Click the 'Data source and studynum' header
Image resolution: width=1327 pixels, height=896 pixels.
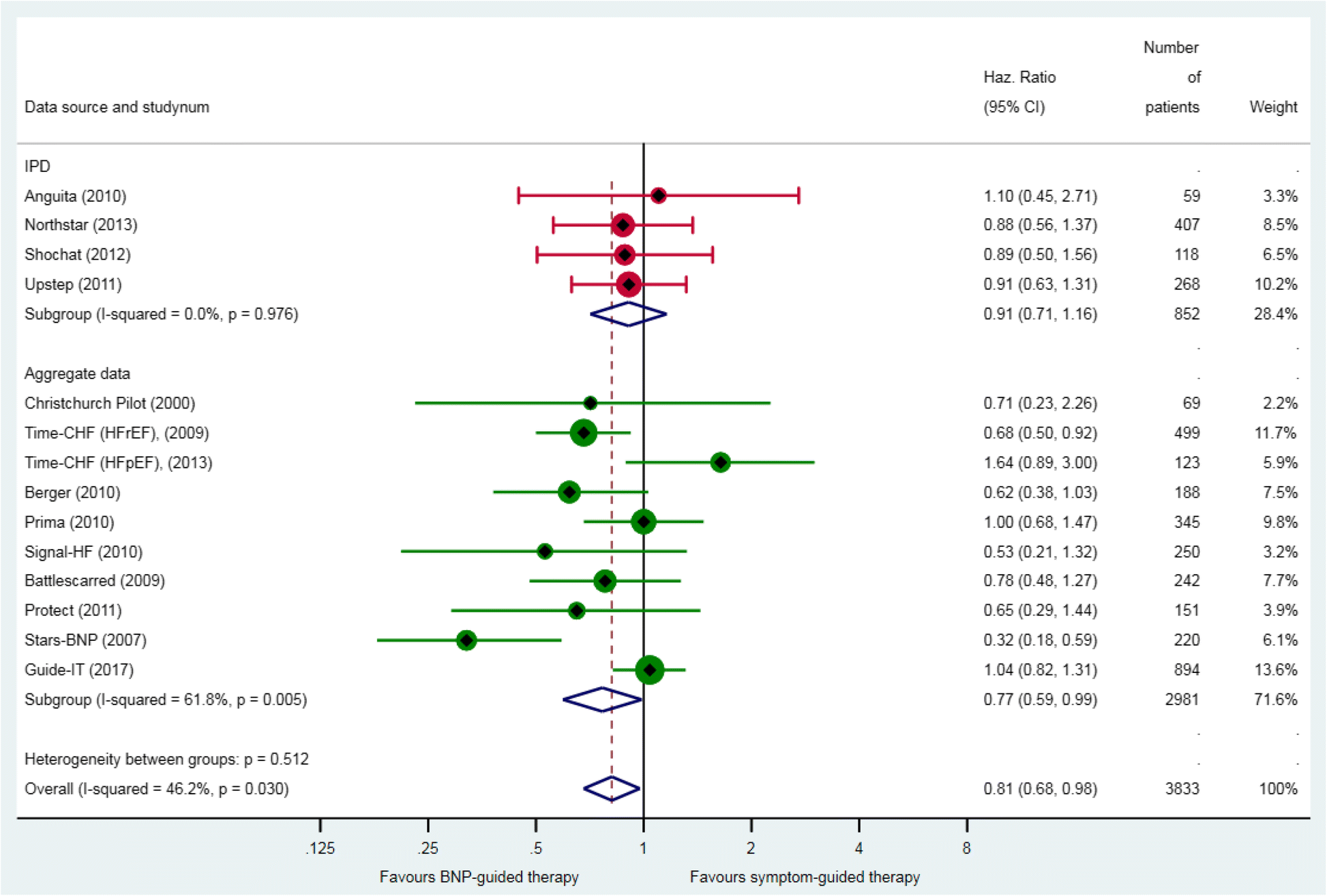(x=117, y=107)
